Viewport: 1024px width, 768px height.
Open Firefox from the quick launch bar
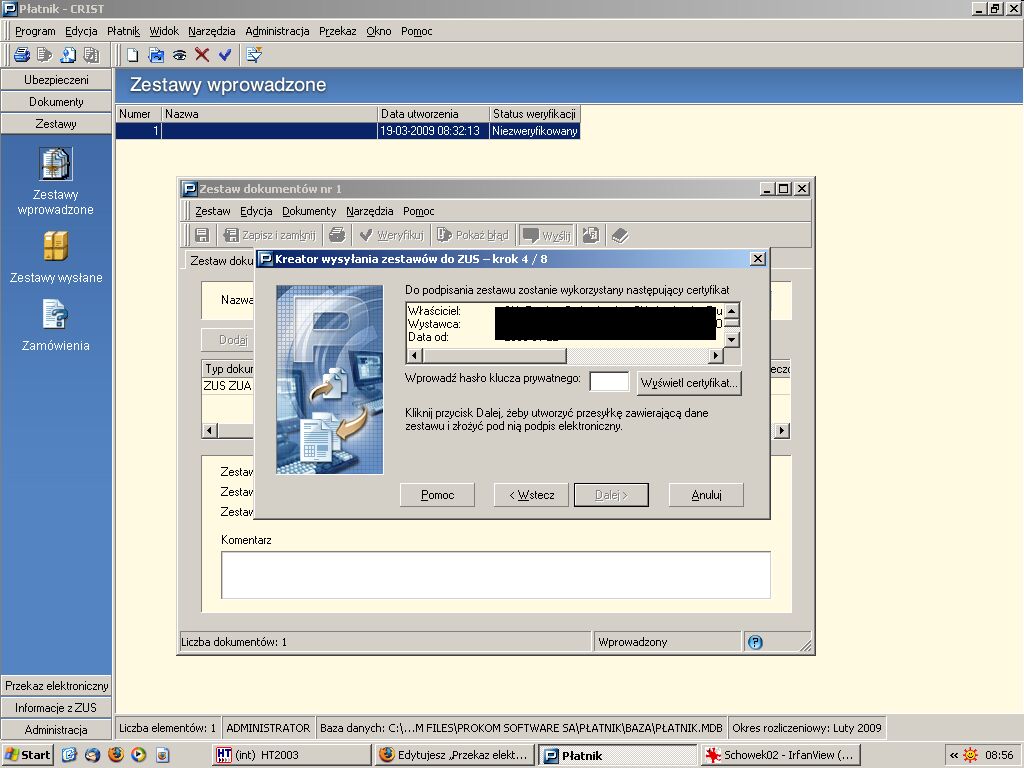(116, 755)
